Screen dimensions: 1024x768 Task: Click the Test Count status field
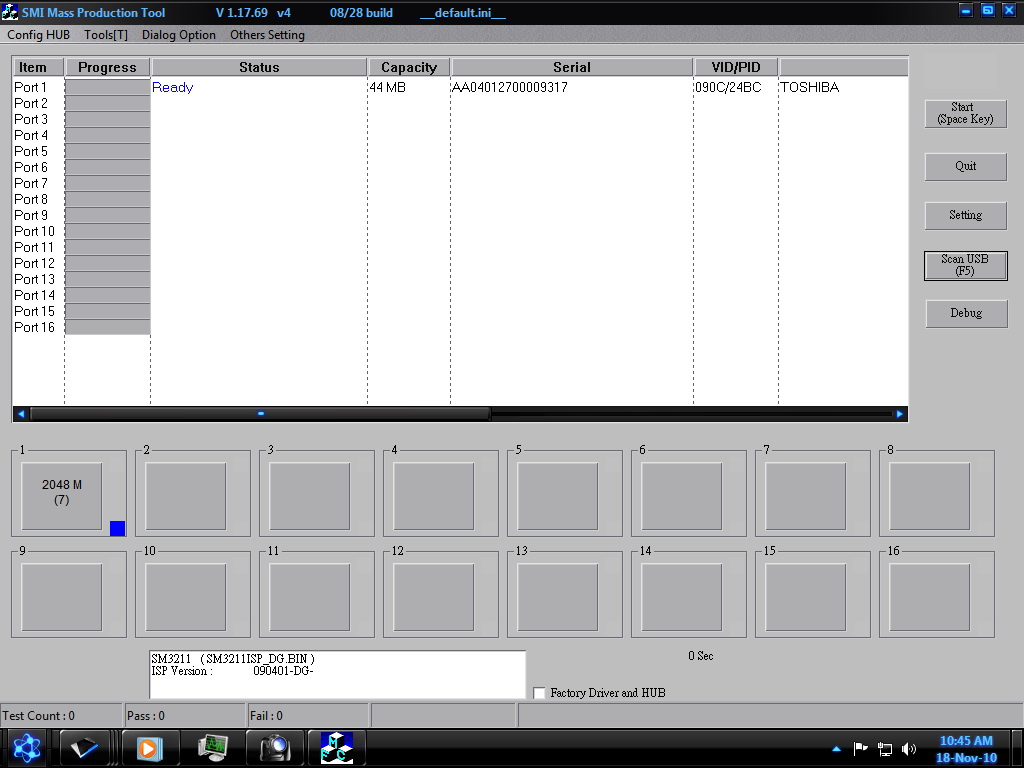point(61,716)
